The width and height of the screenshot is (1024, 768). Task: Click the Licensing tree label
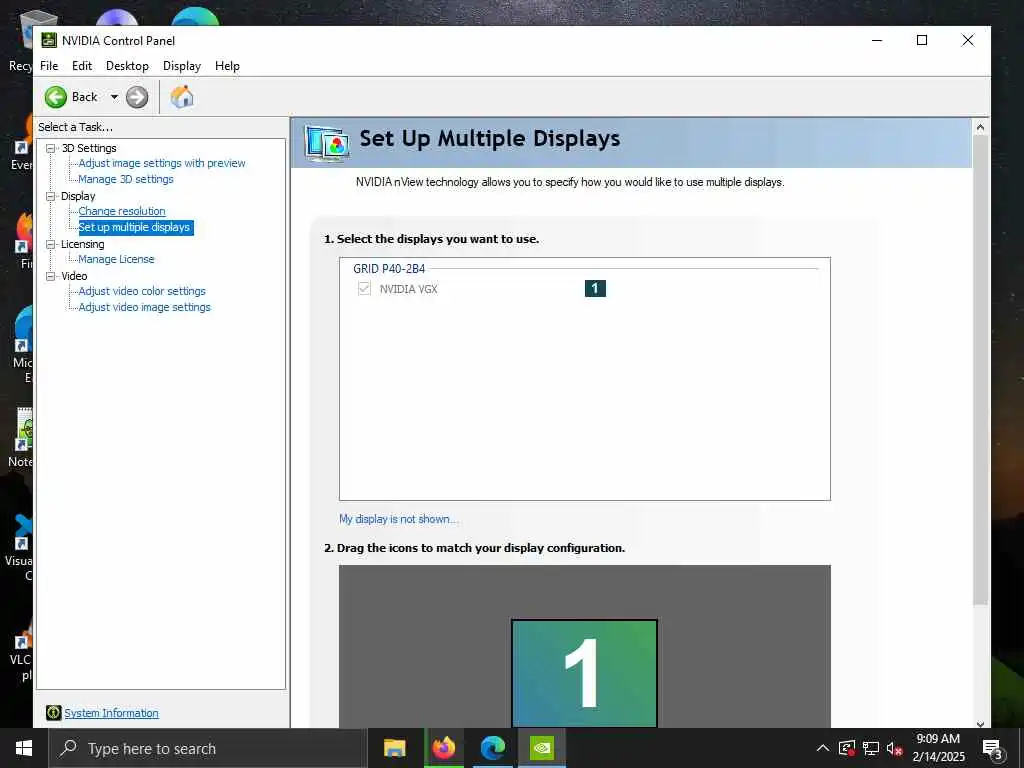(x=82, y=244)
